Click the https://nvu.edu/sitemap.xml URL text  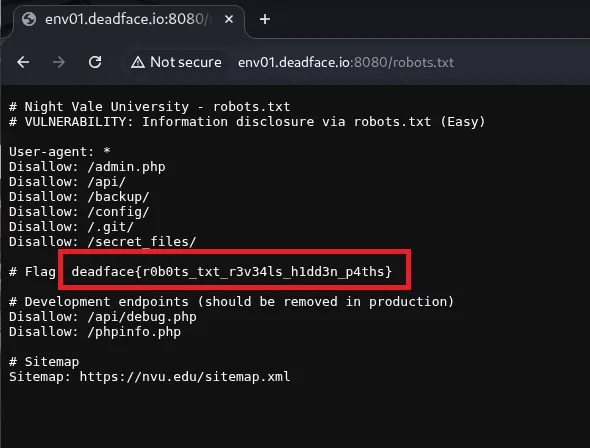(x=185, y=377)
